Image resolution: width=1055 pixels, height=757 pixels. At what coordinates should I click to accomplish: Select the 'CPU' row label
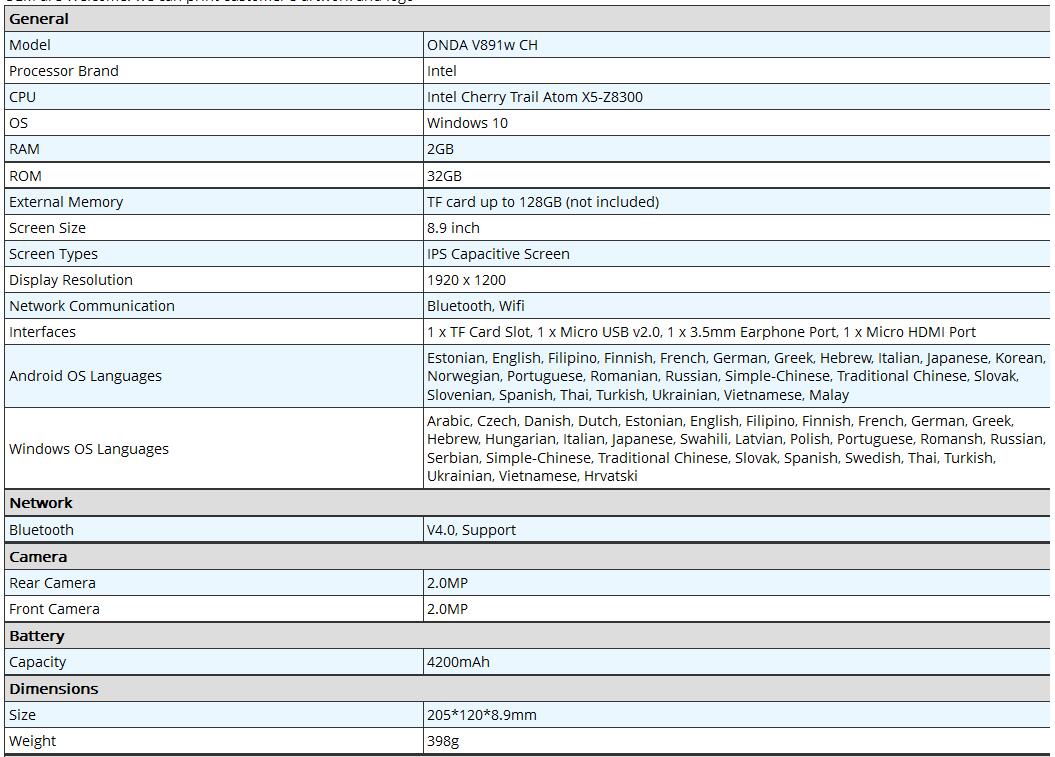point(22,97)
